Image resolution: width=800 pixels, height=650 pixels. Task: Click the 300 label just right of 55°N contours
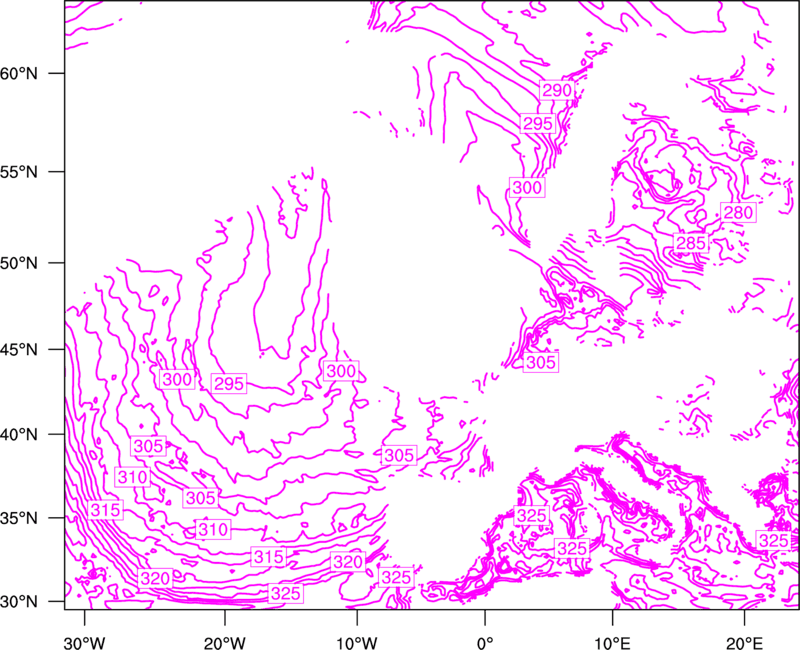527,187
